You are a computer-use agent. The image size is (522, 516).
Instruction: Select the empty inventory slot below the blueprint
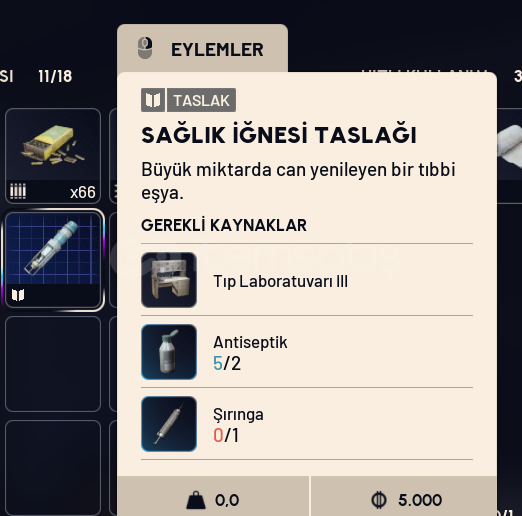pos(53,364)
